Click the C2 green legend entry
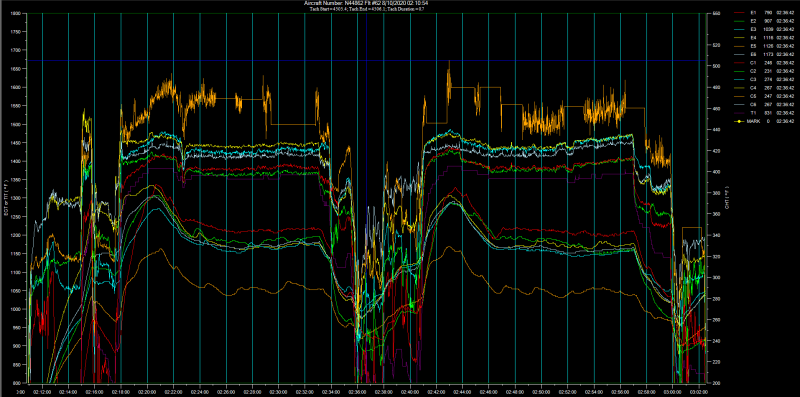Image resolution: width=800 pixels, height=397 pixels. 764,71
